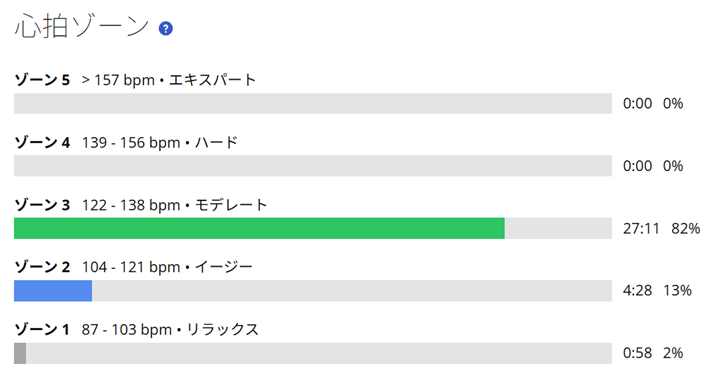Select the green Zone 3 progress bar
Image resolution: width=716 pixels, height=382 pixels.
(259, 228)
